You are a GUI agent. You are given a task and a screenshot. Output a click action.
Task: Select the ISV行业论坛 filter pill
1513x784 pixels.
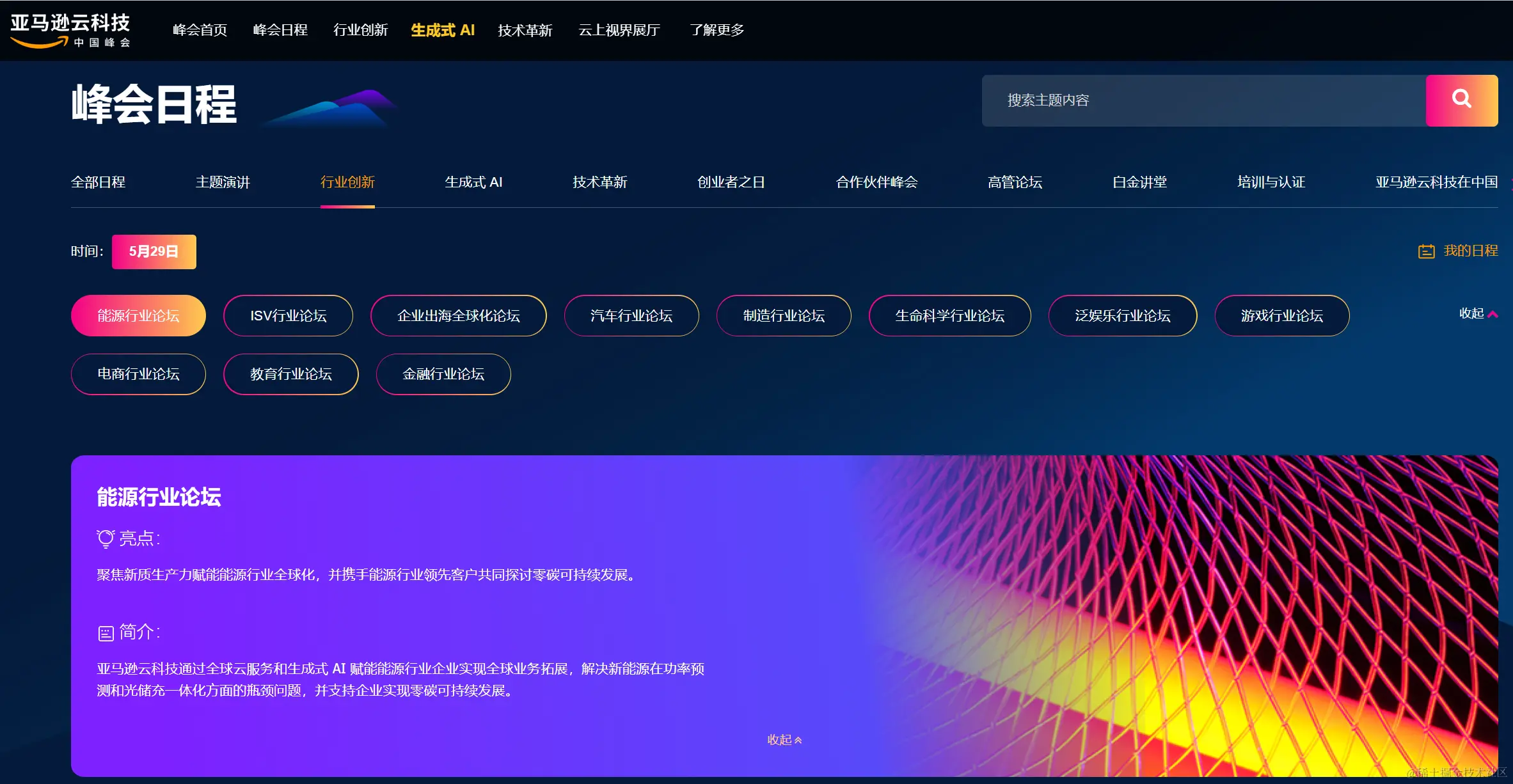coord(288,315)
